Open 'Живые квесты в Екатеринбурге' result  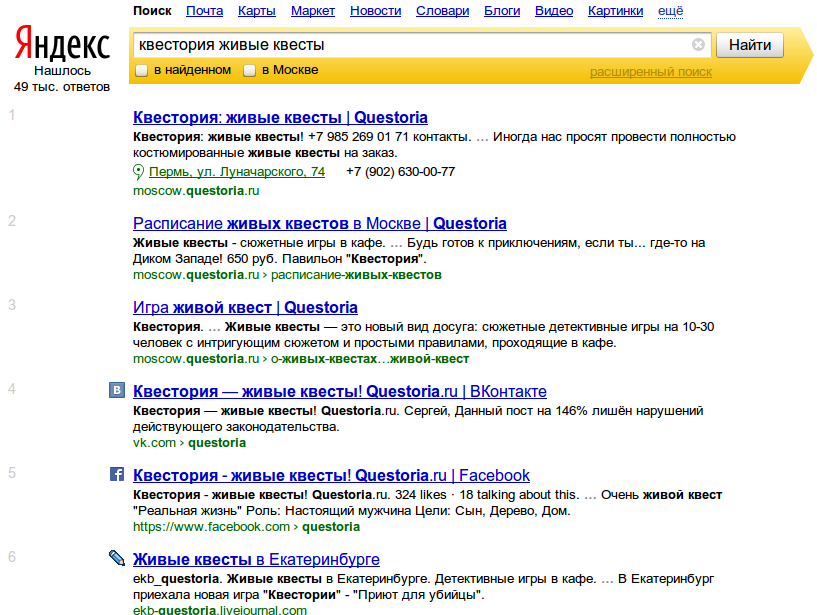click(256, 559)
